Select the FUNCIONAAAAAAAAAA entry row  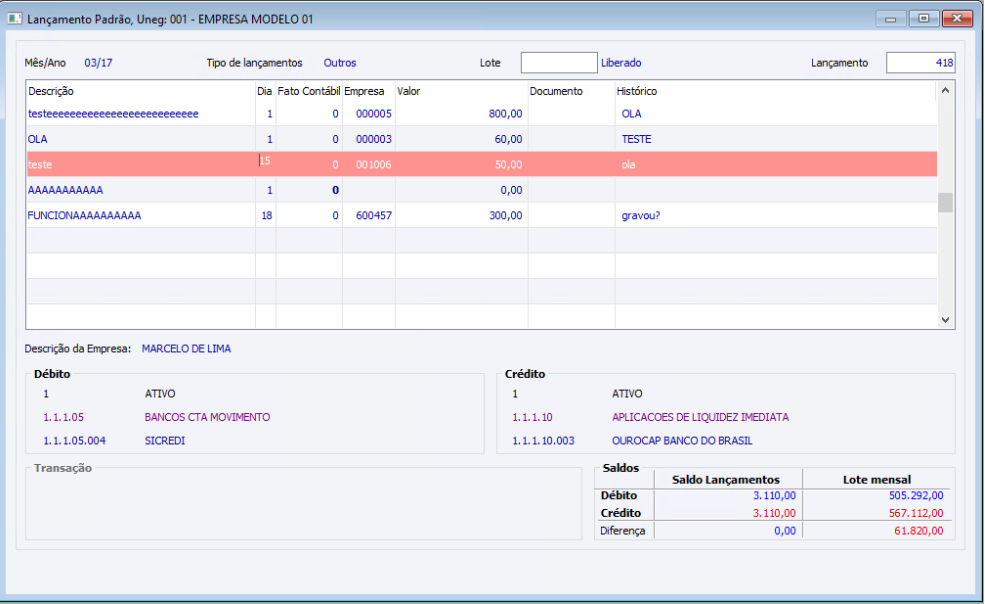(481, 216)
